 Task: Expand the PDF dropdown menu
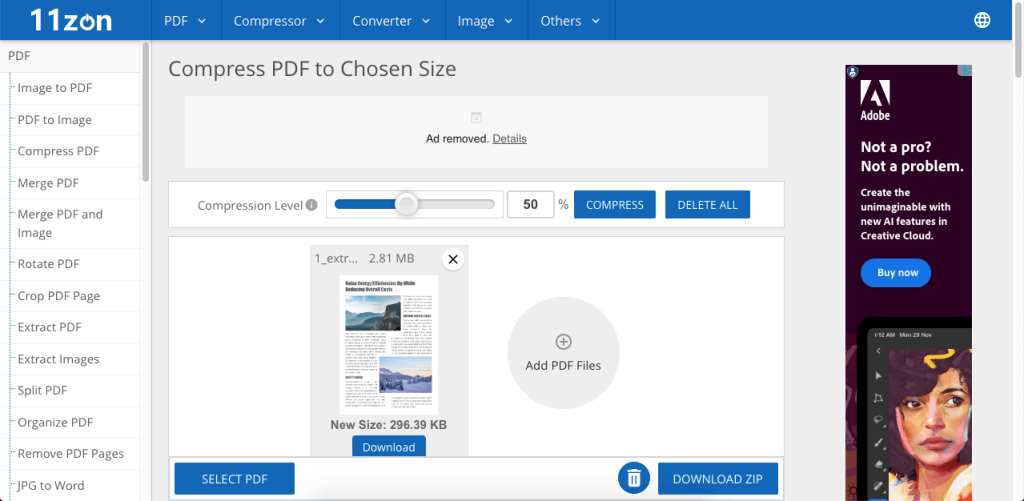[184, 21]
